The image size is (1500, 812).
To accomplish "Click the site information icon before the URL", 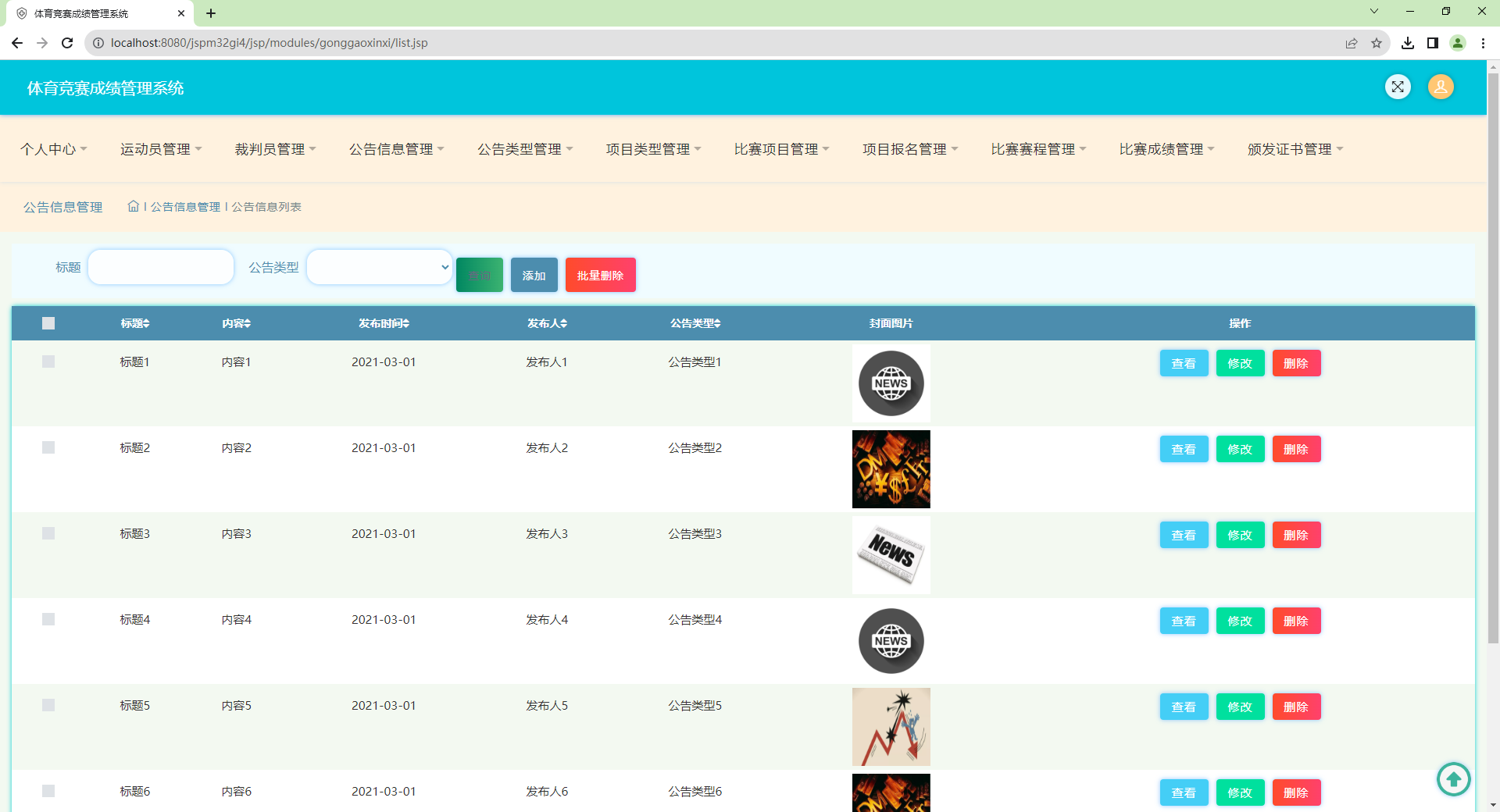I will (x=98, y=43).
